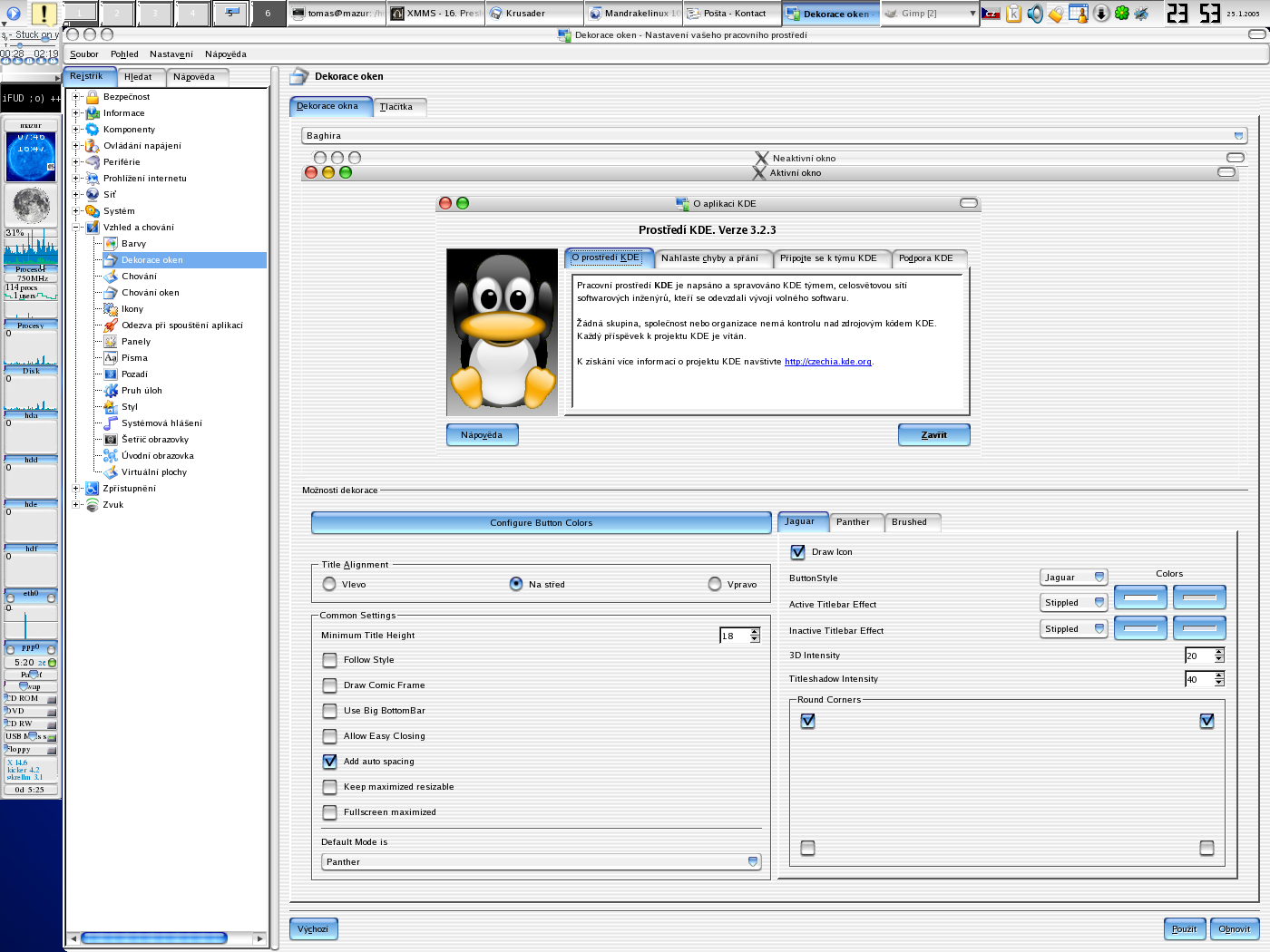The width and height of the screenshot is (1270, 952).
Task: Open Default Mode Panther dropdown
Action: click(x=542, y=862)
